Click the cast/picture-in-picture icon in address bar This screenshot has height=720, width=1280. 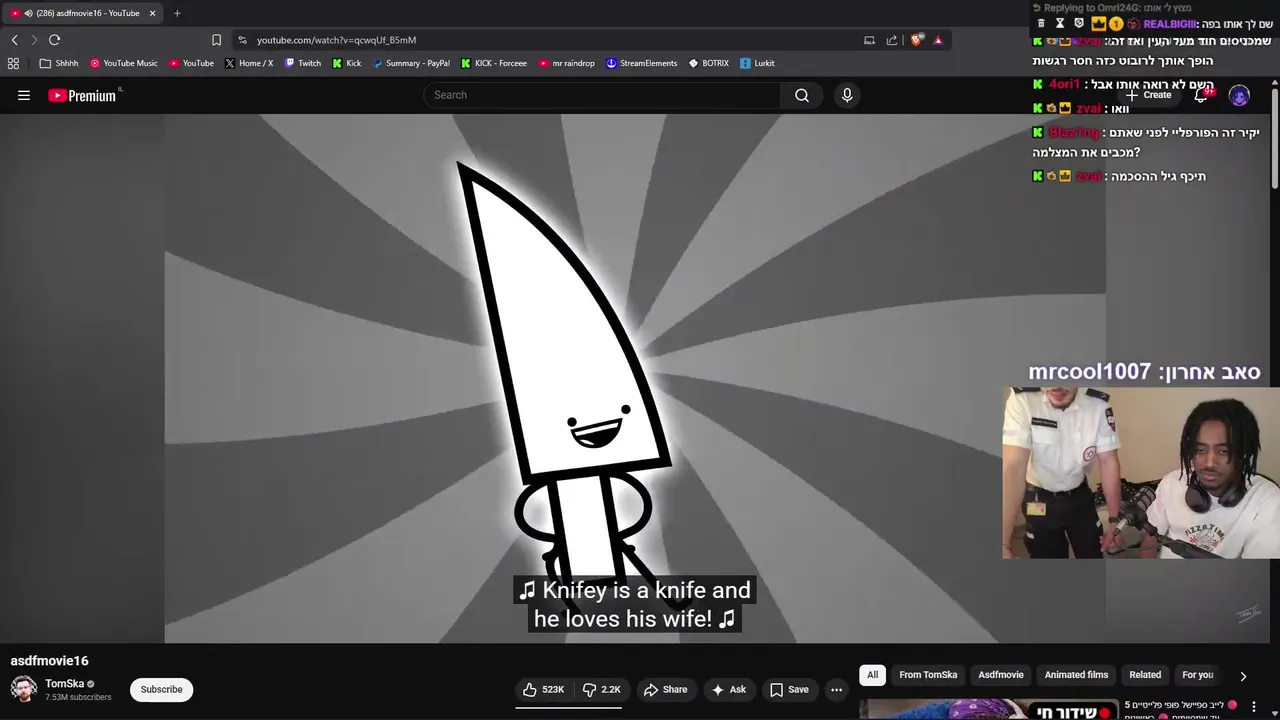(869, 40)
